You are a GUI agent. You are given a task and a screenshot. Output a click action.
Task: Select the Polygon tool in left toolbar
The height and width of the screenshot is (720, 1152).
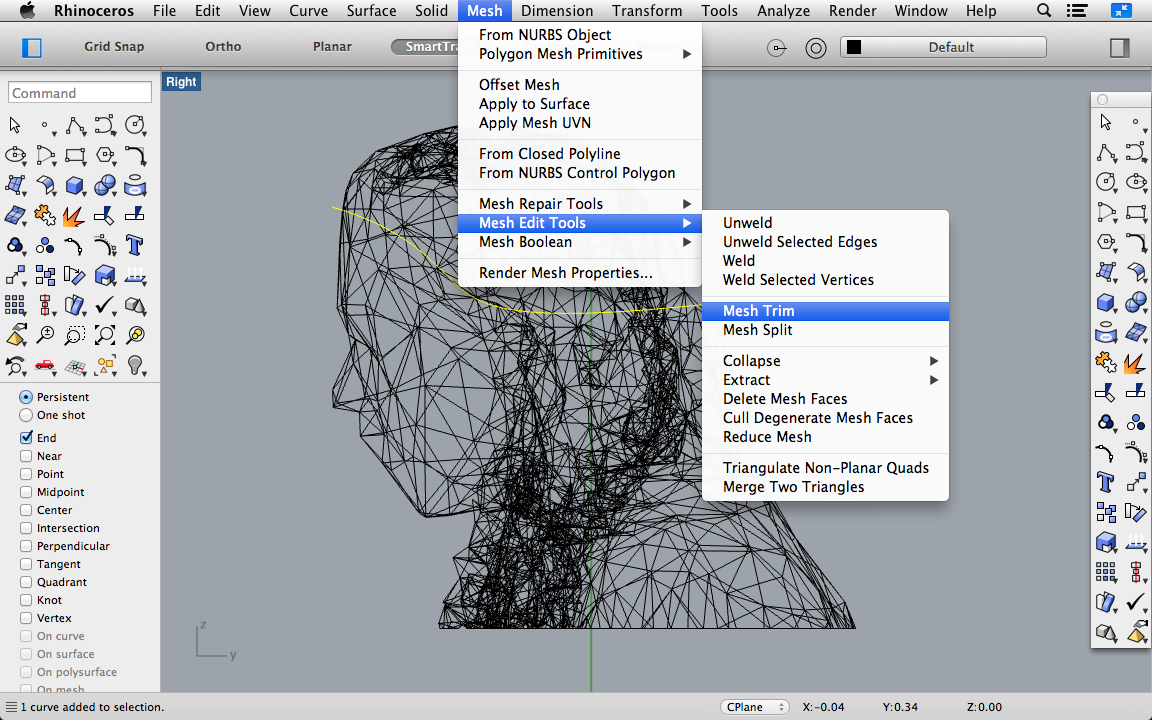click(x=104, y=155)
